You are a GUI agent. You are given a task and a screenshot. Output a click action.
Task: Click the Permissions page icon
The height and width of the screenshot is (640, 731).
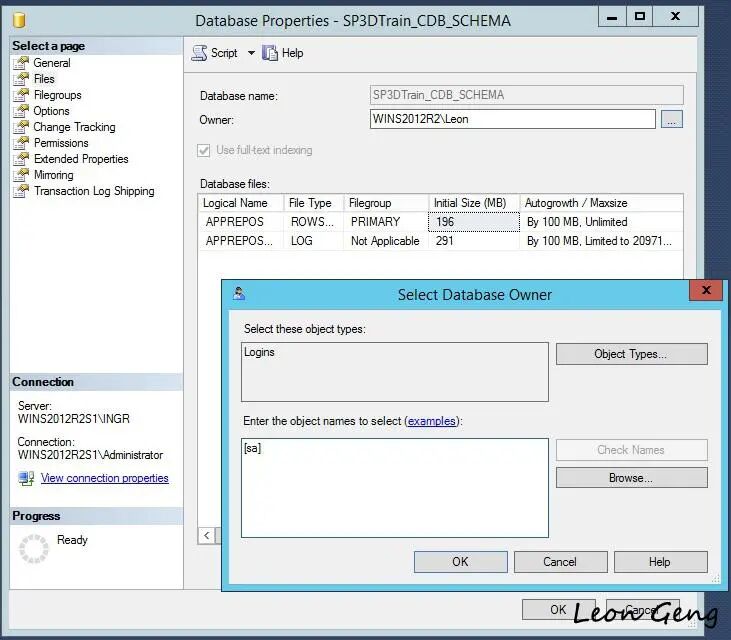click(x=21, y=143)
